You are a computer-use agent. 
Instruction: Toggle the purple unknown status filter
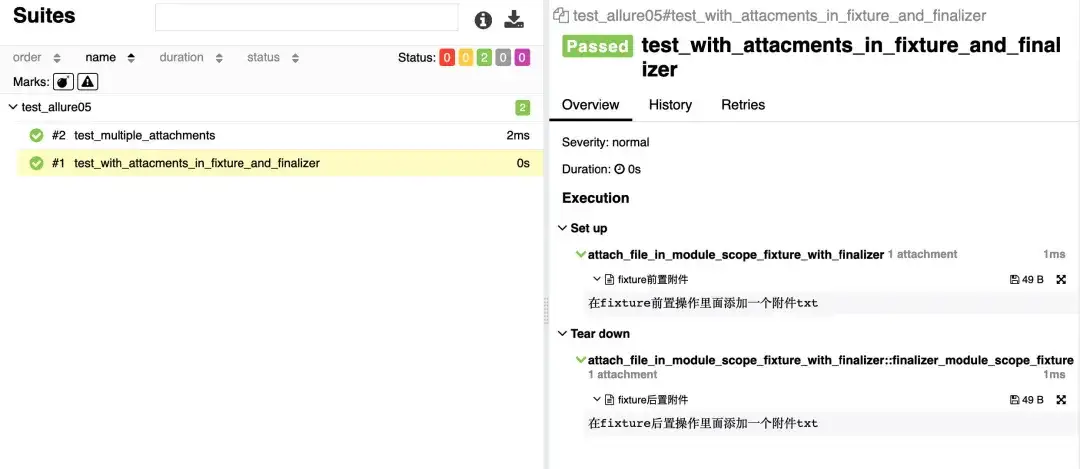pyautogui.click(x=521, y=58)
